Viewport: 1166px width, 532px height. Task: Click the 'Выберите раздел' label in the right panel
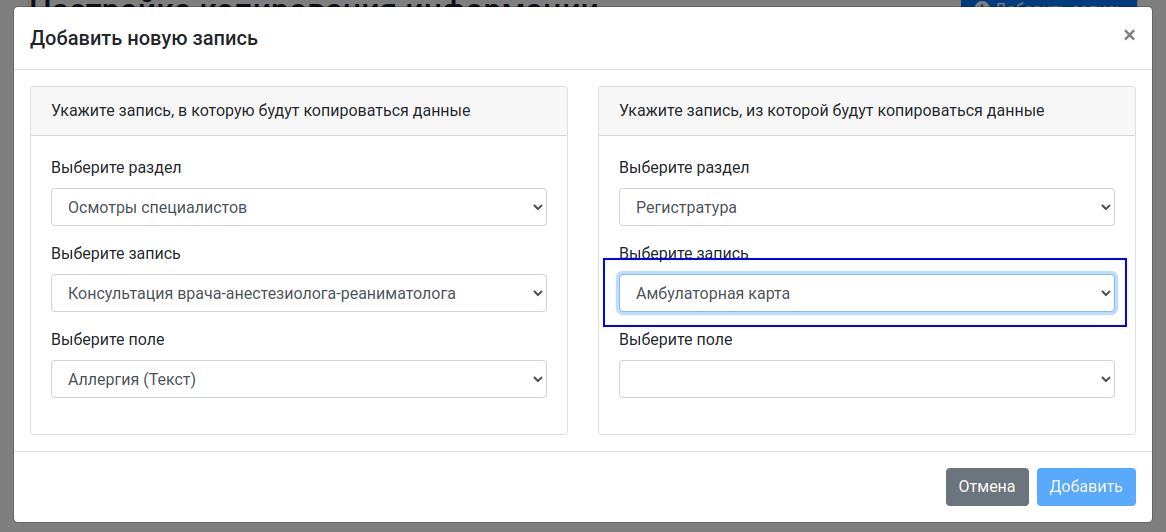(x=684, y=167)
